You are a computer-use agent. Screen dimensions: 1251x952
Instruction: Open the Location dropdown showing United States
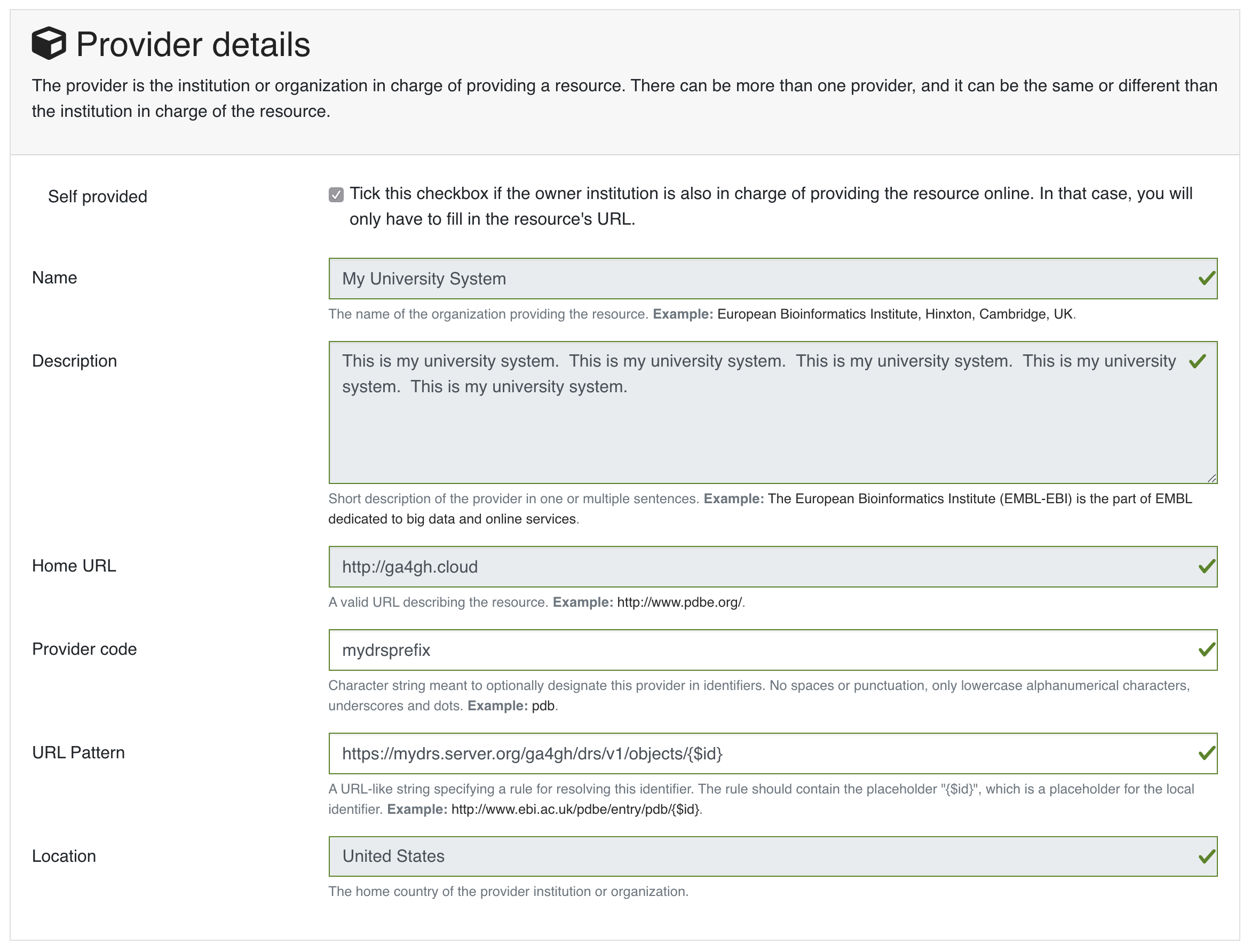(x=759, y=856)
